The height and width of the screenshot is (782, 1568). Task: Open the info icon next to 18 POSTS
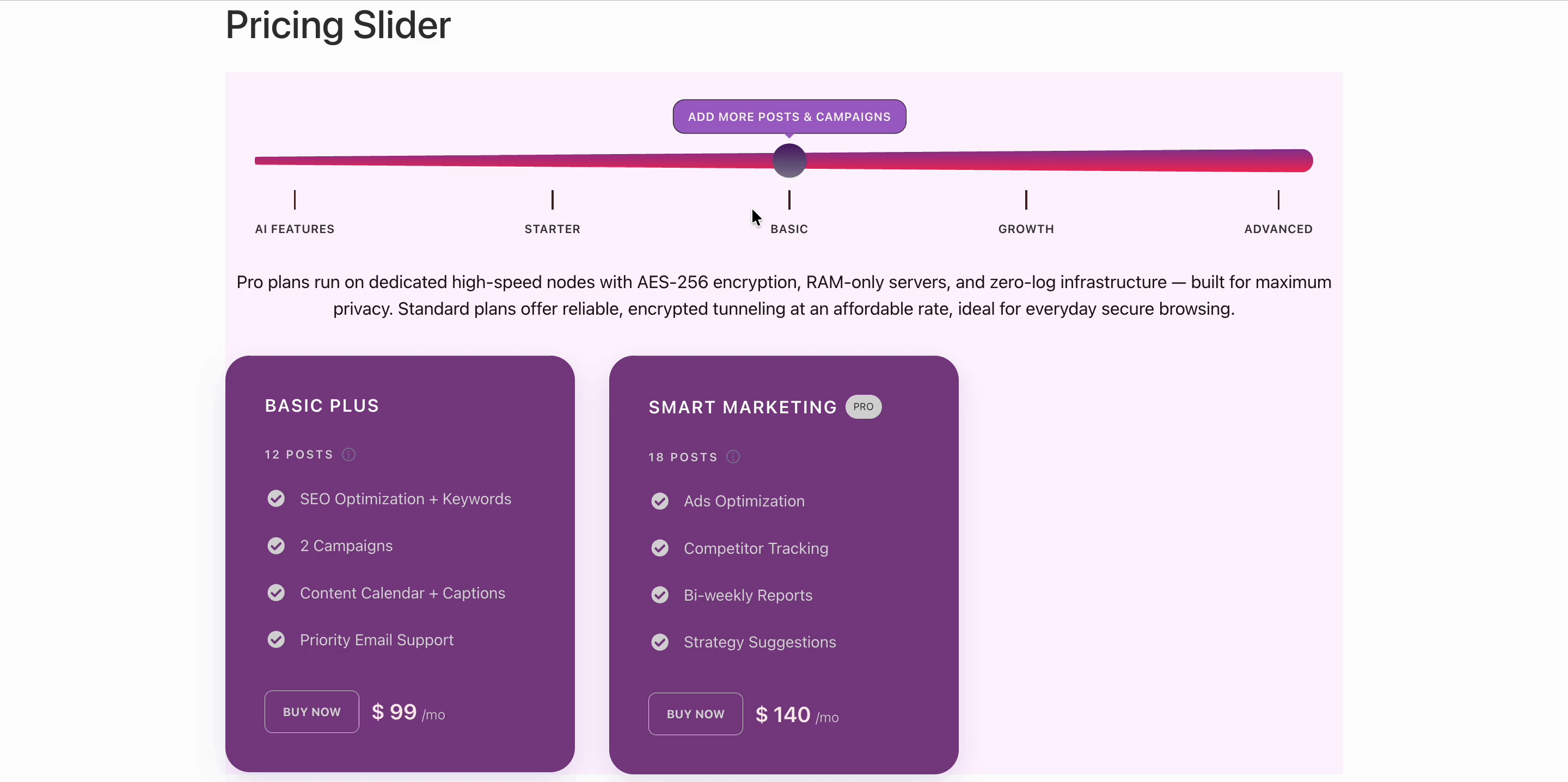point(732,456)
